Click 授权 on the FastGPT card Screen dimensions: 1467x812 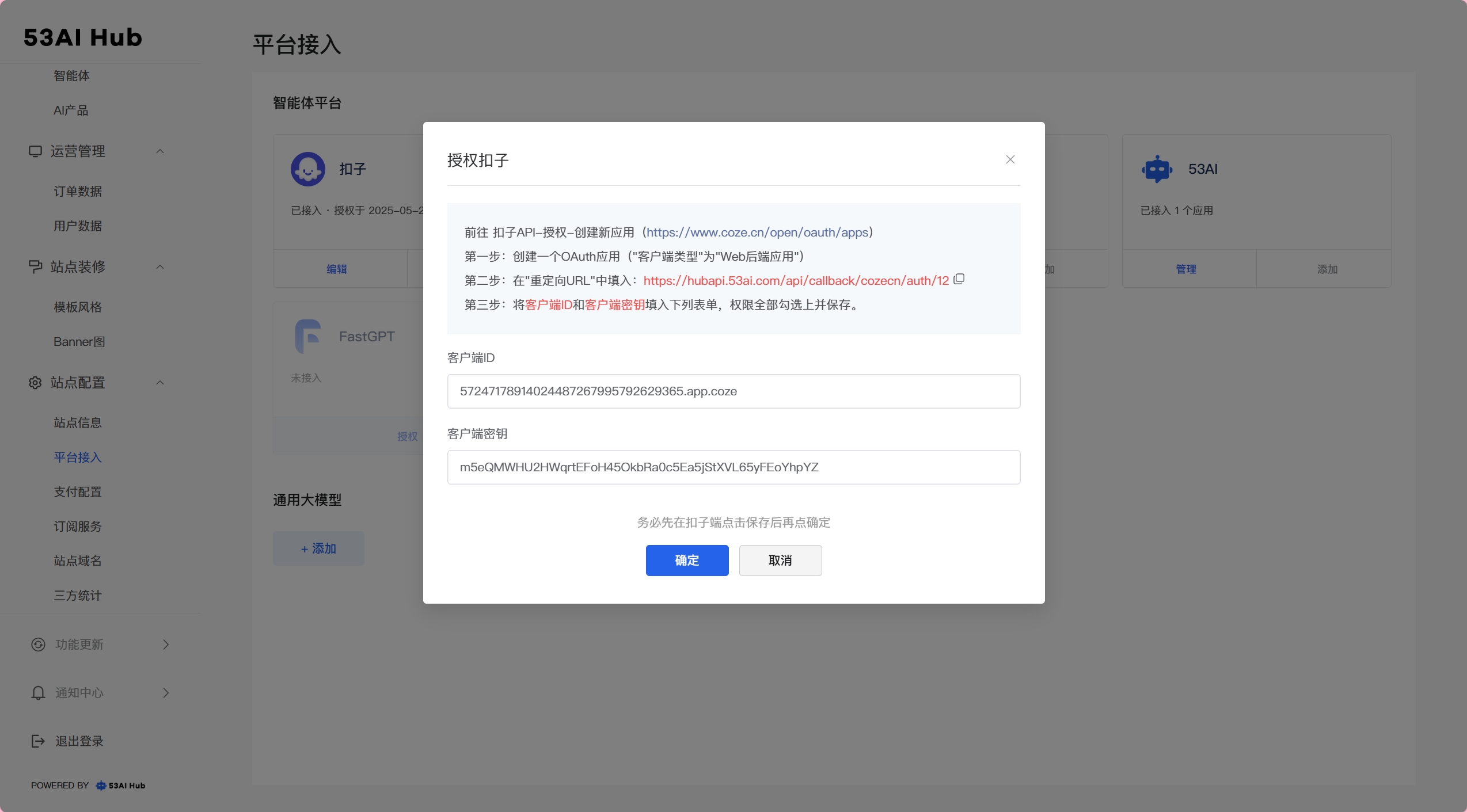pyautogui.click(x=408, y=436)
